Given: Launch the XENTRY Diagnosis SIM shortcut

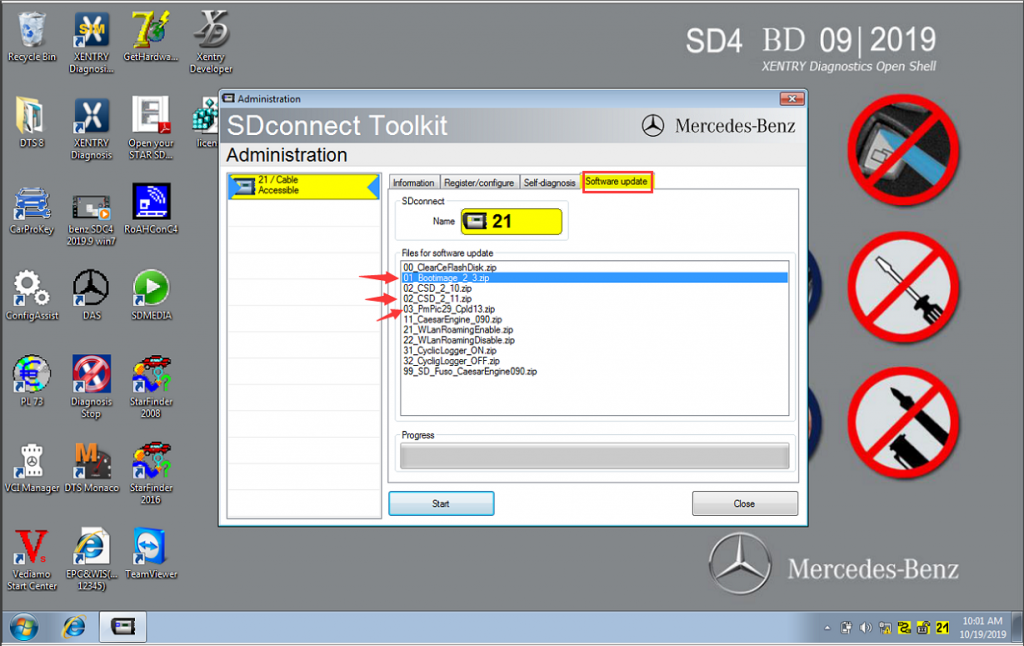Looking at the screenshot, I should tap(91, 43).
